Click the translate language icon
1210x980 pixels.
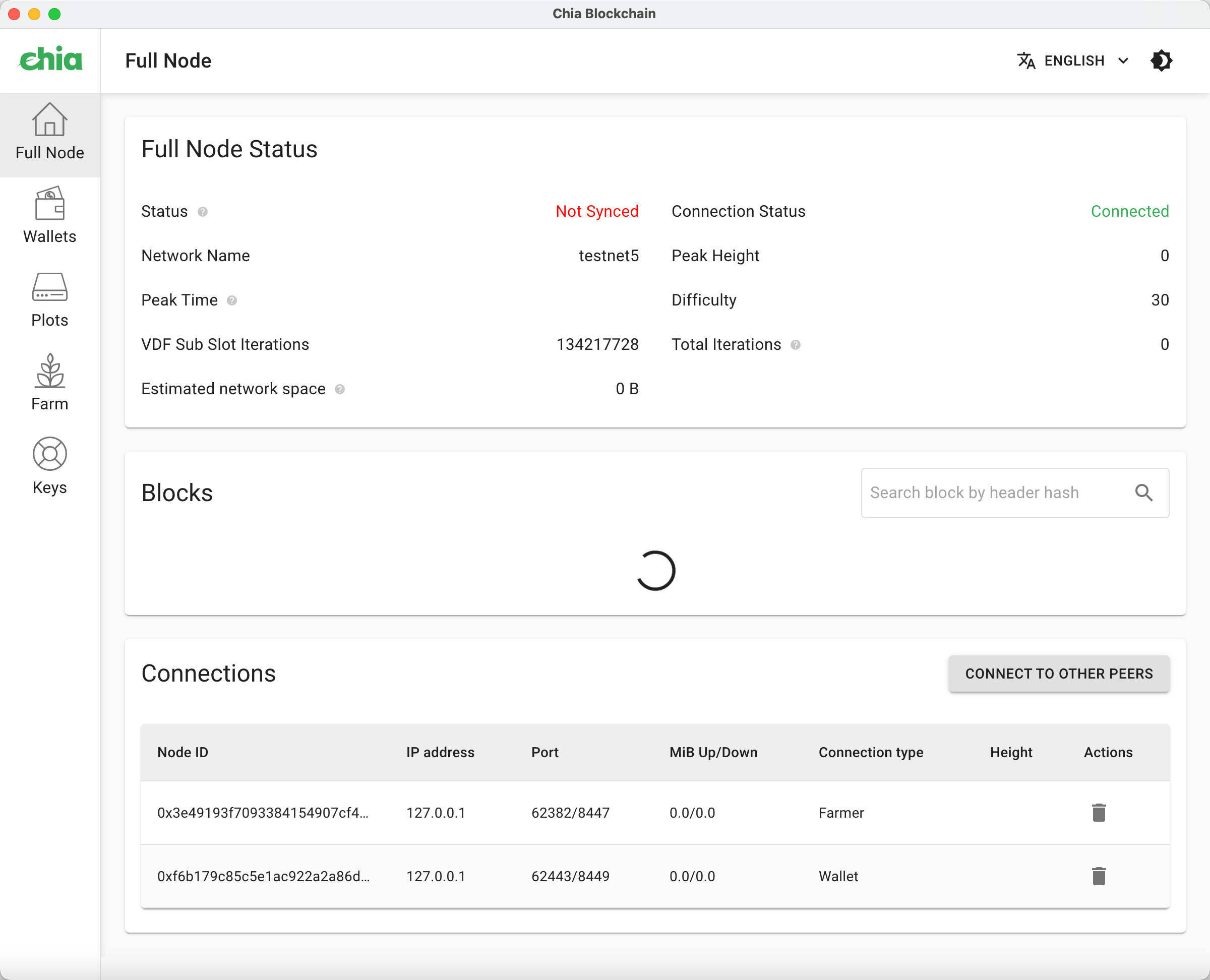[x=1026, y=60]
